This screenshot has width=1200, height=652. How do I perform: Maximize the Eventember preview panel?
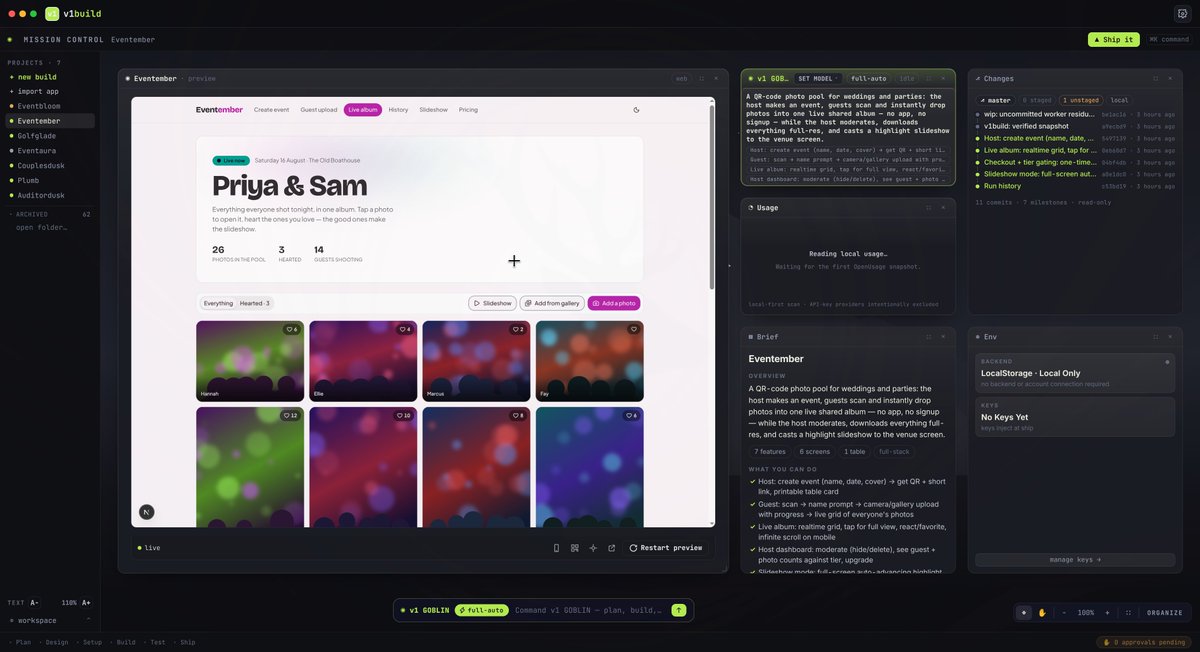[x=702, y=78]
